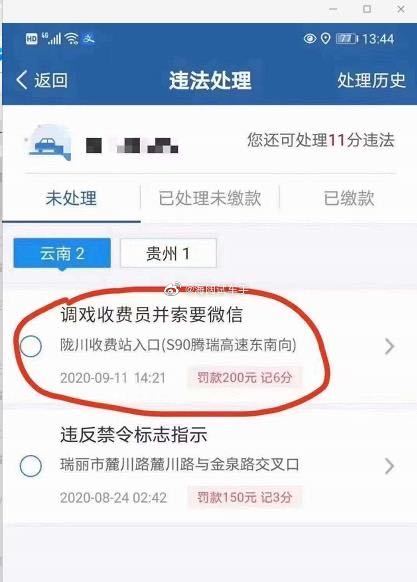The height and width of the screenshot is (582, 417).
Task: Click the Wi-Fi signal icon
Action: click(71, 39)
